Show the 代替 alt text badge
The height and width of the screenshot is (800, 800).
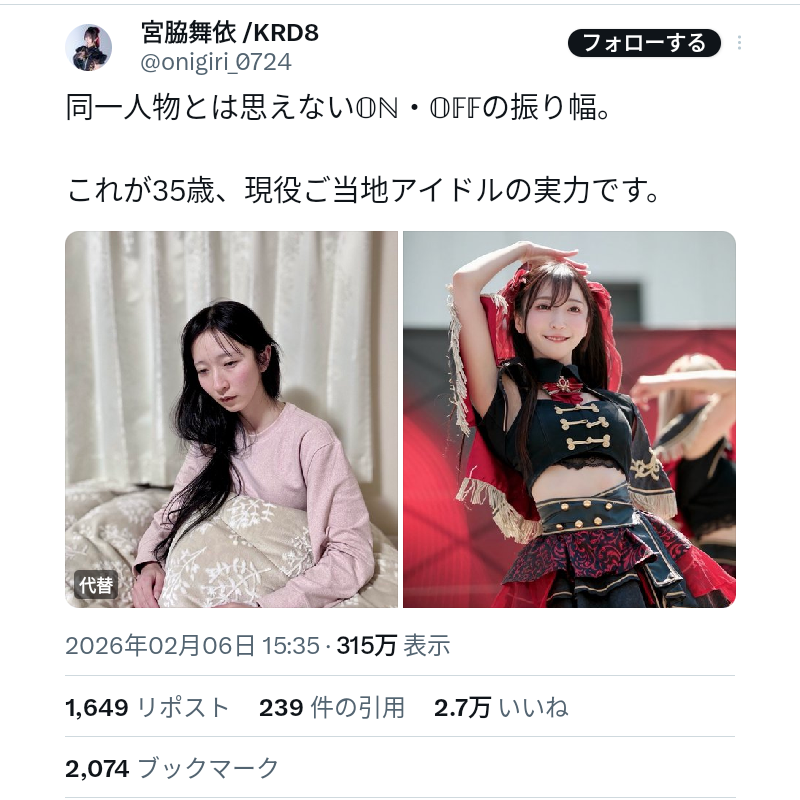pyautogui.click(x=96, y=585)
